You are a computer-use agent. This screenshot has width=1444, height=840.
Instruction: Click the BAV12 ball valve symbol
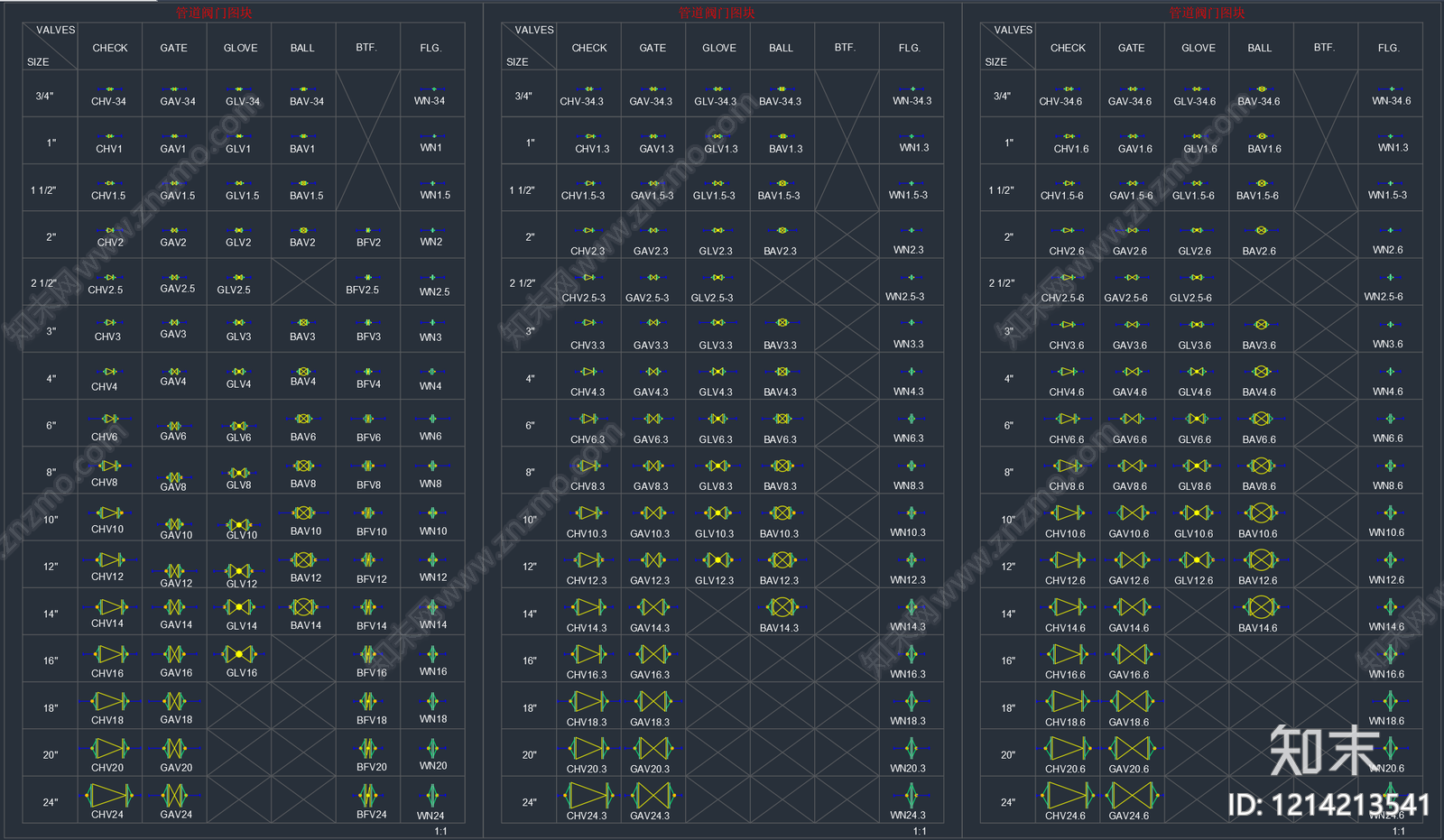(303, 560)
